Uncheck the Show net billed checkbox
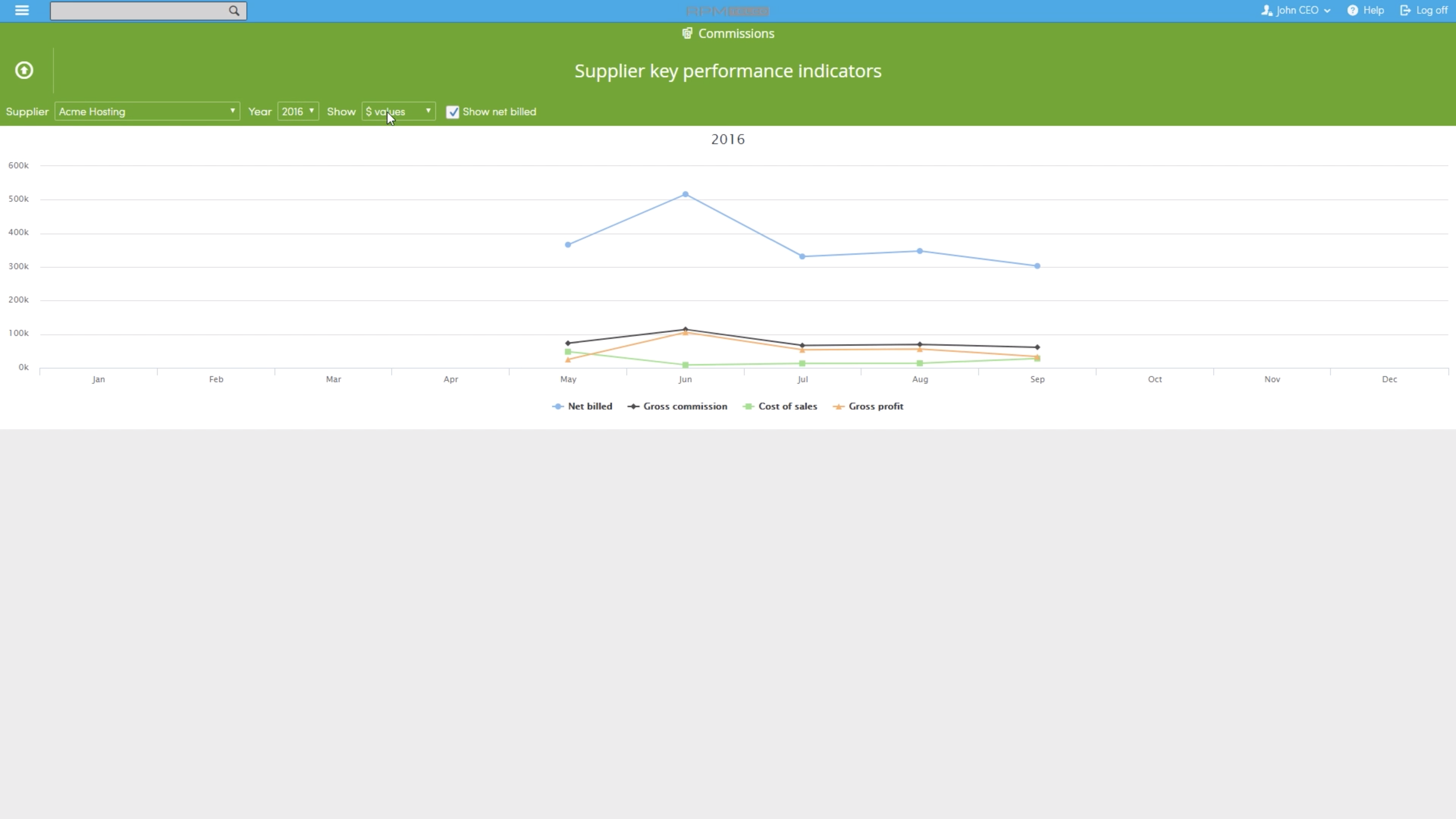This screenshot has width=1456, height=819. coord(453,111)
